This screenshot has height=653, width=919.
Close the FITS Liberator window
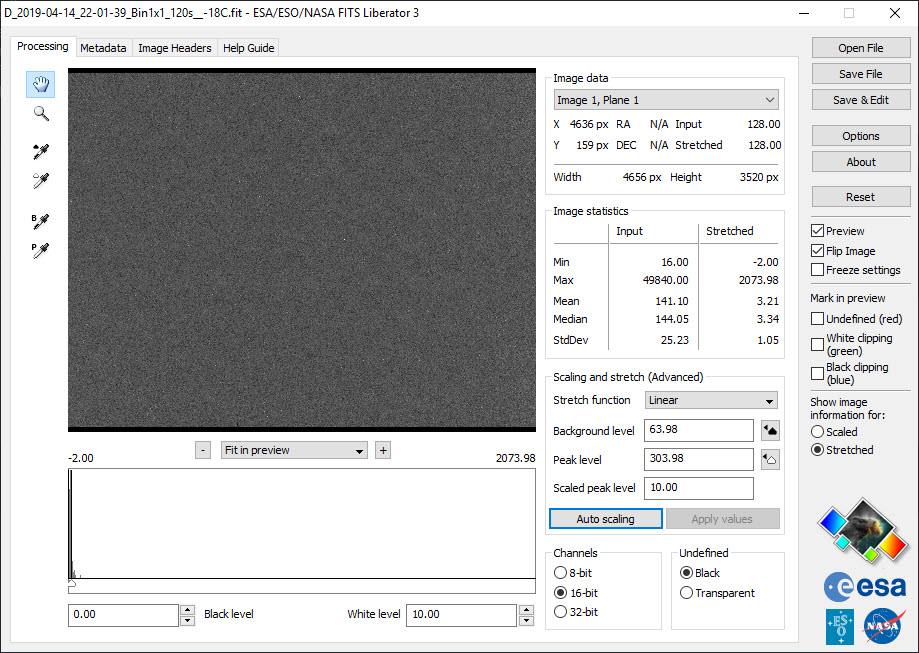coord(895,13)
